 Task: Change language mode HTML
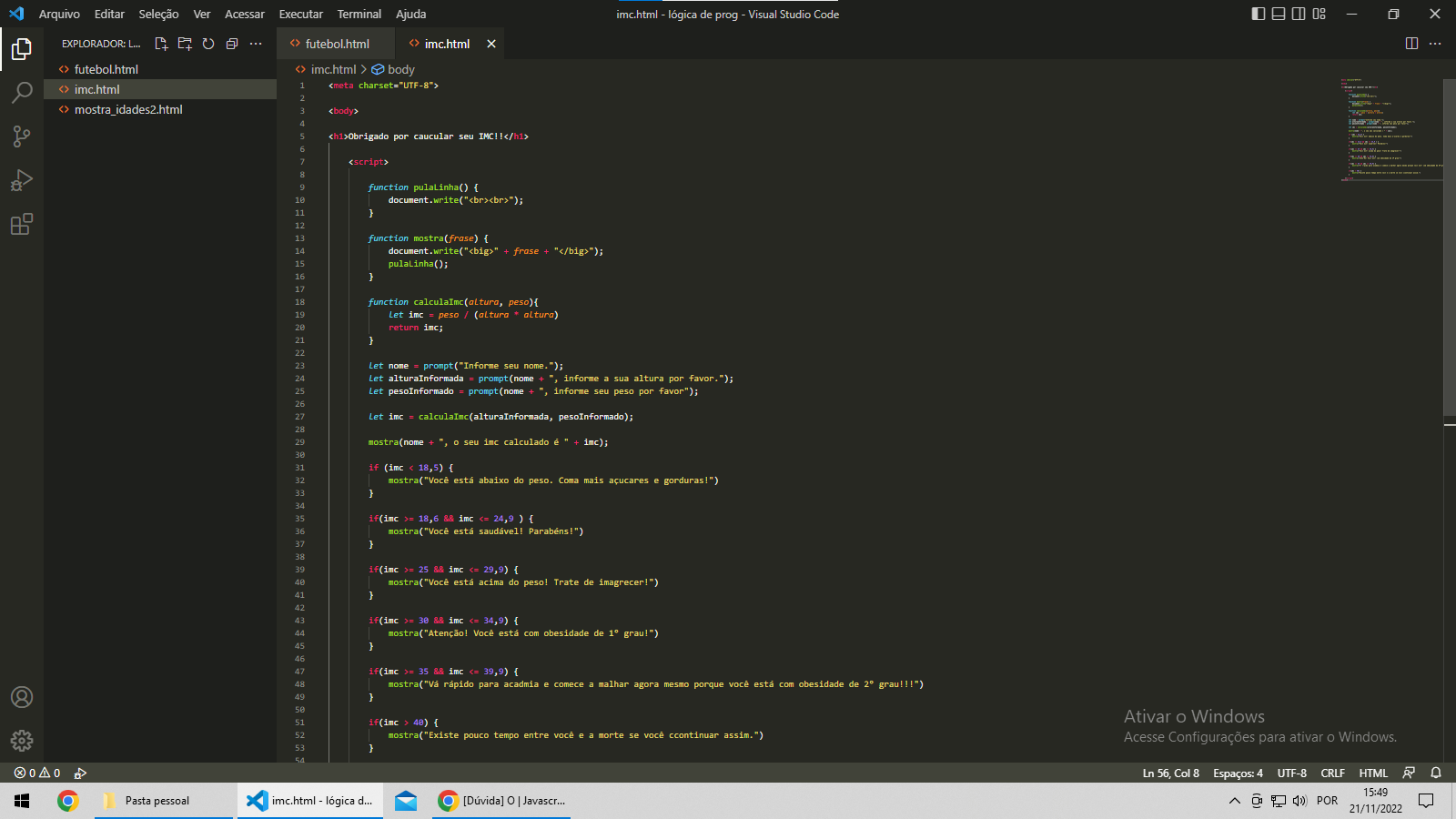coord(1373,773)
